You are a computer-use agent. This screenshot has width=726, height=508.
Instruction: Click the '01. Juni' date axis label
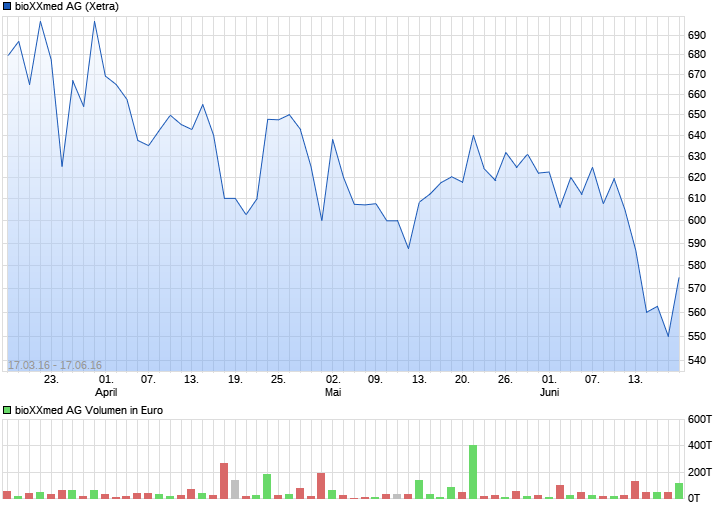550,386
